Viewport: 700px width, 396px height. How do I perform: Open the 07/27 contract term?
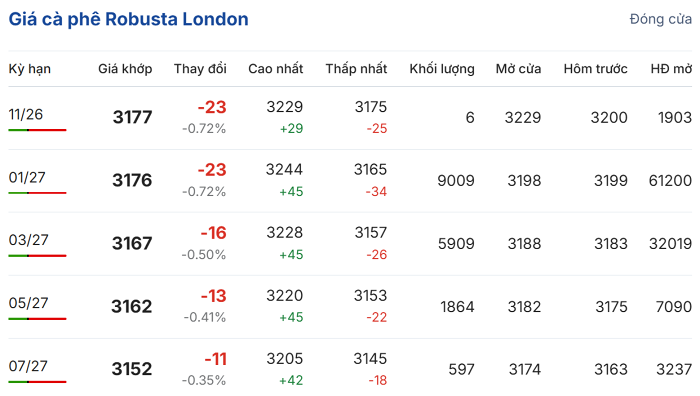point(28,366)
